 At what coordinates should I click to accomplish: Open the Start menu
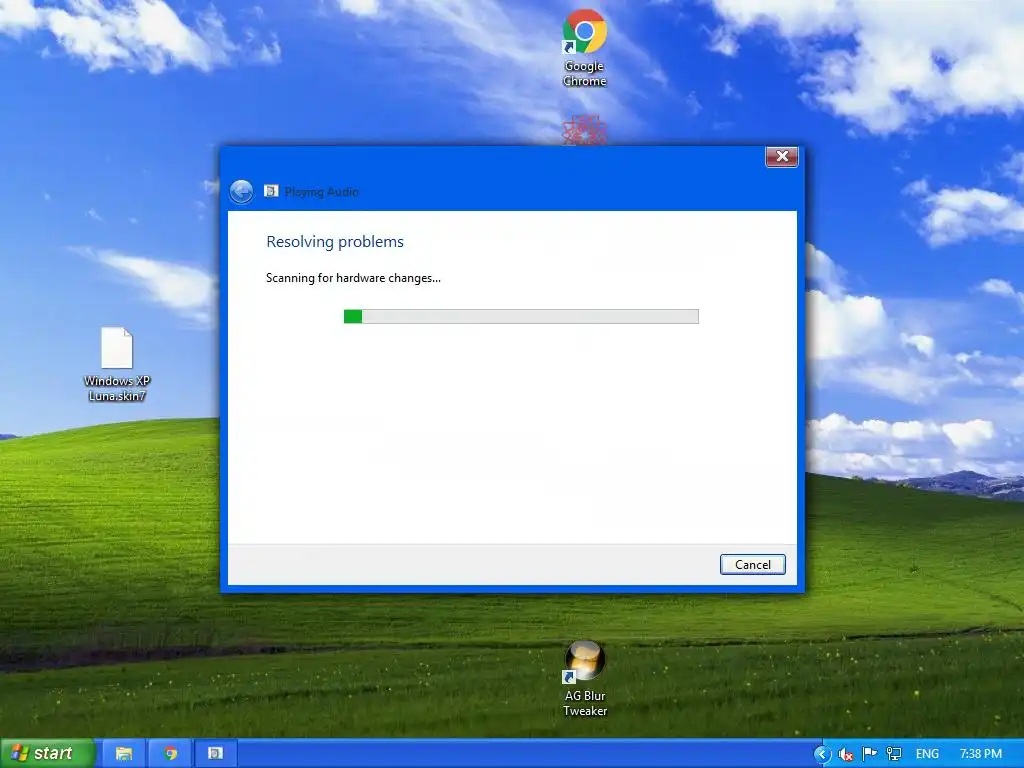pyautogui.click(x=47, y=753)
